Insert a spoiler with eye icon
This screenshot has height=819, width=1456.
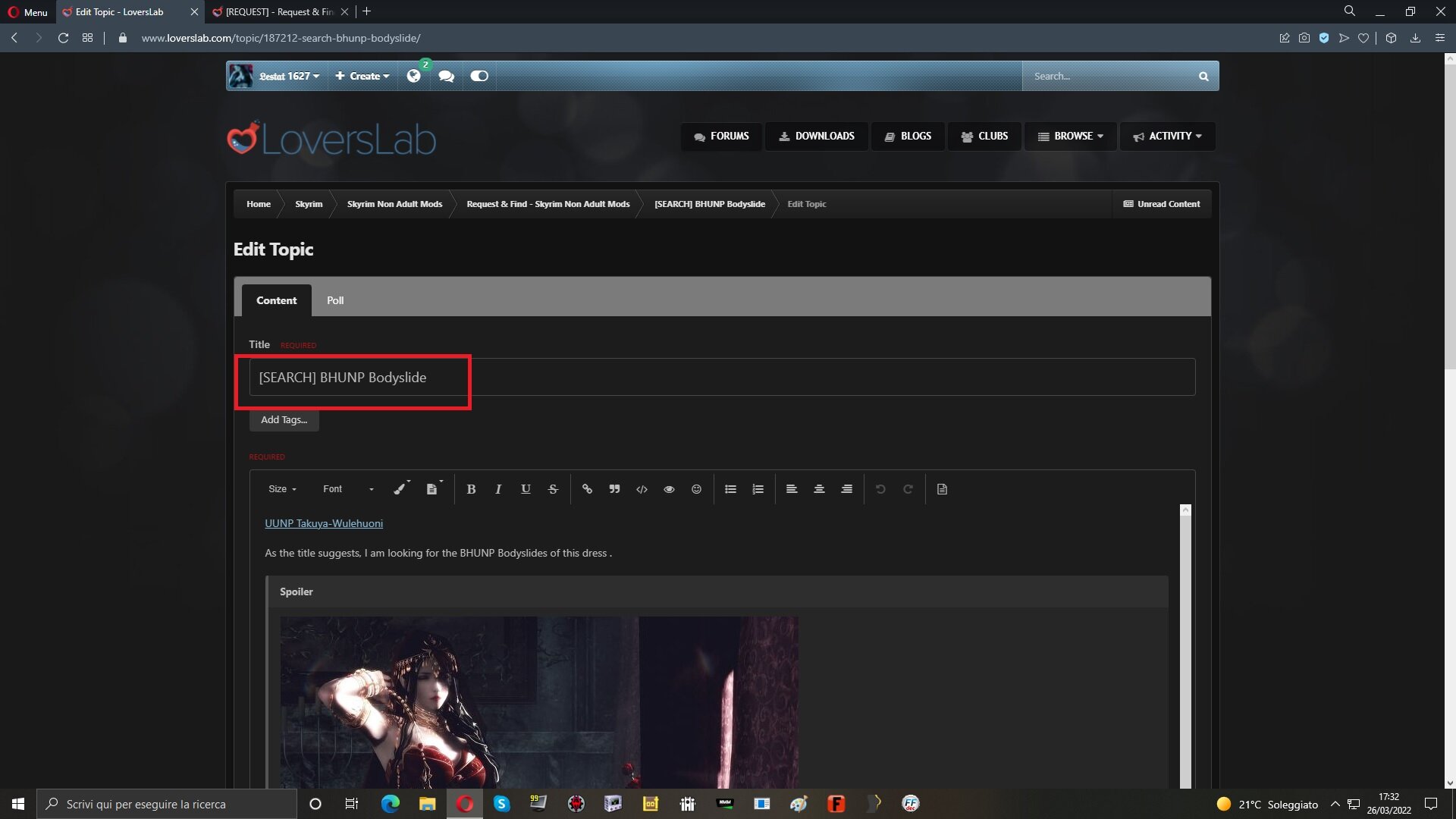[x=669, y=489]
